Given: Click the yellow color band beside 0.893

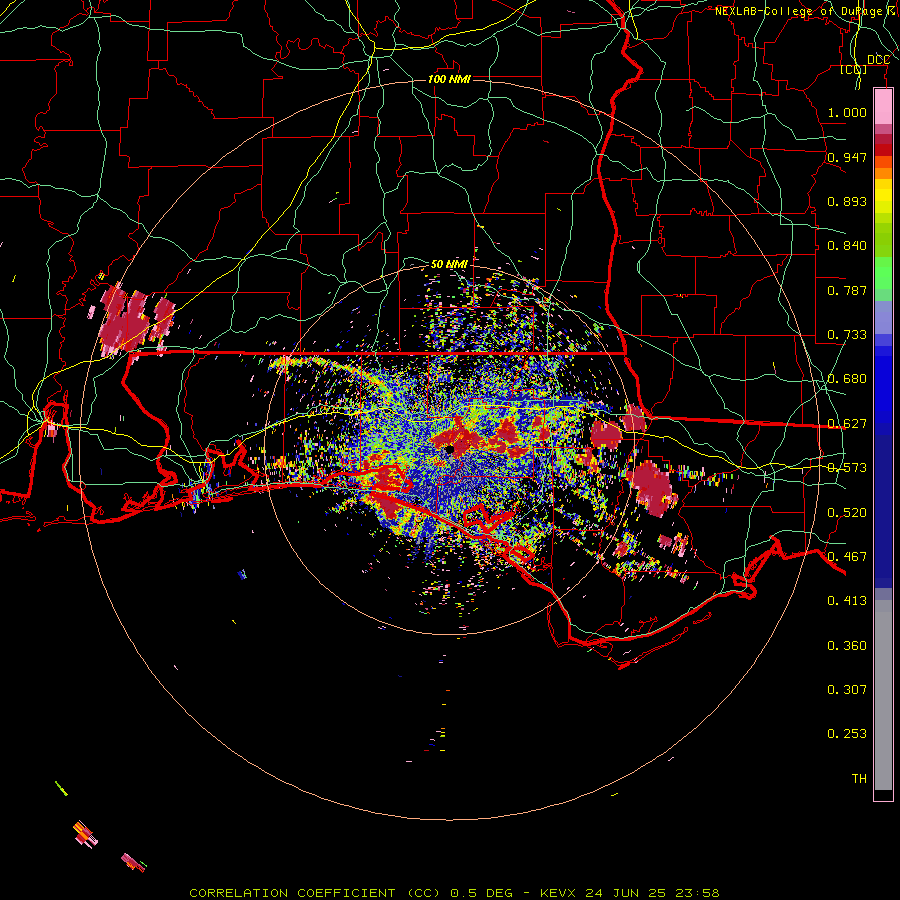Looking at the screenshot, I should pos(883,201).
